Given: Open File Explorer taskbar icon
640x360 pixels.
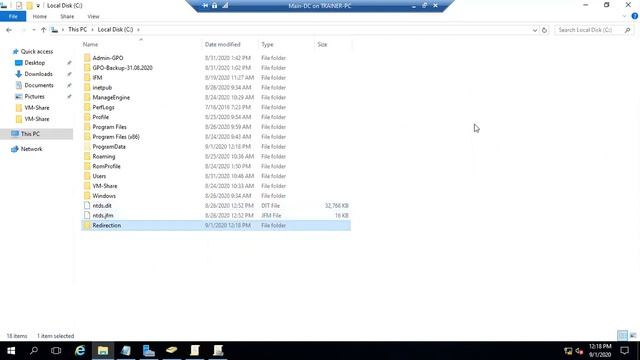Looking at the screenshot, I should 103,351.
